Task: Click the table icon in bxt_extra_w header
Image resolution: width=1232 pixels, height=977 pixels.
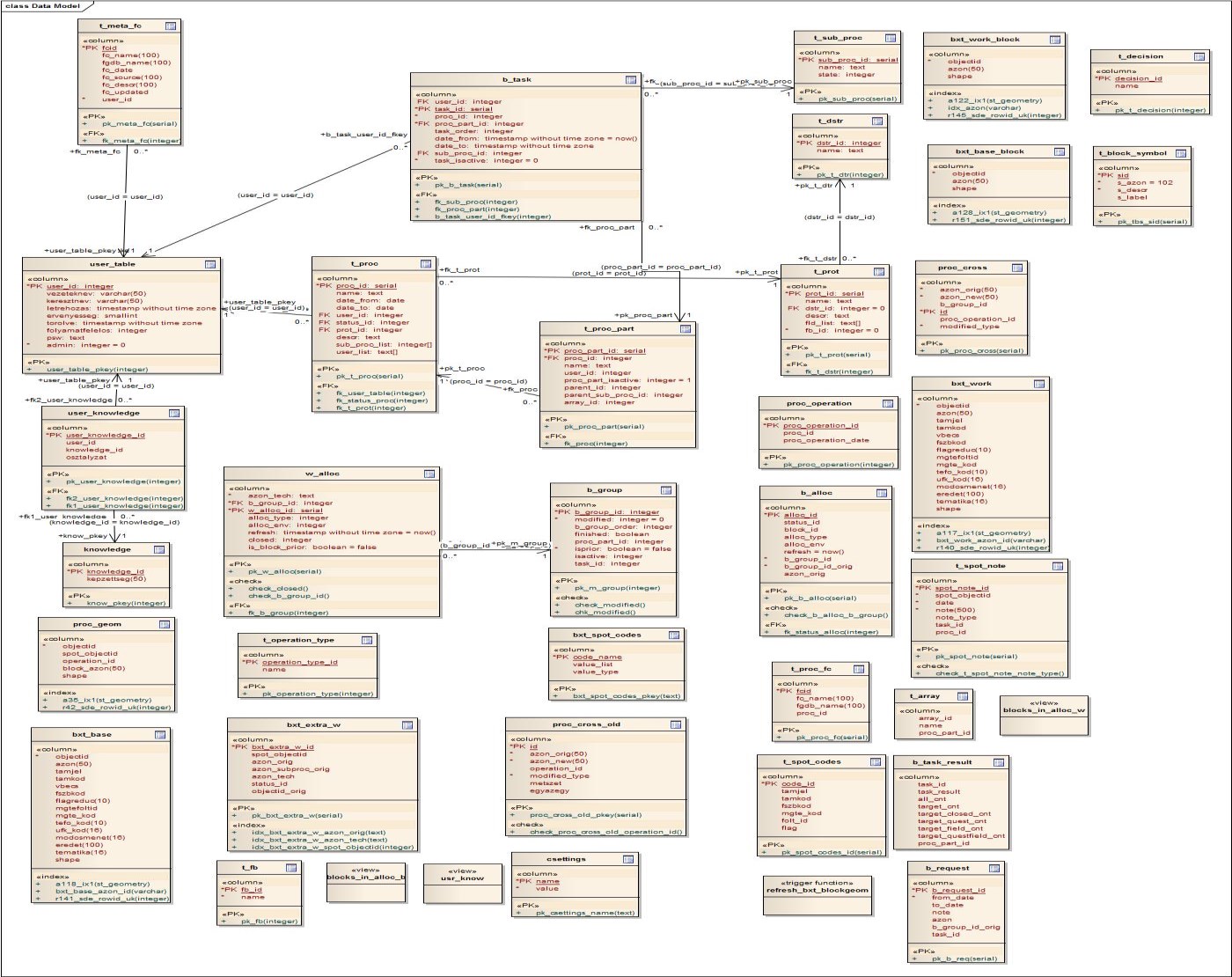Action: click(x=407, y=725)
